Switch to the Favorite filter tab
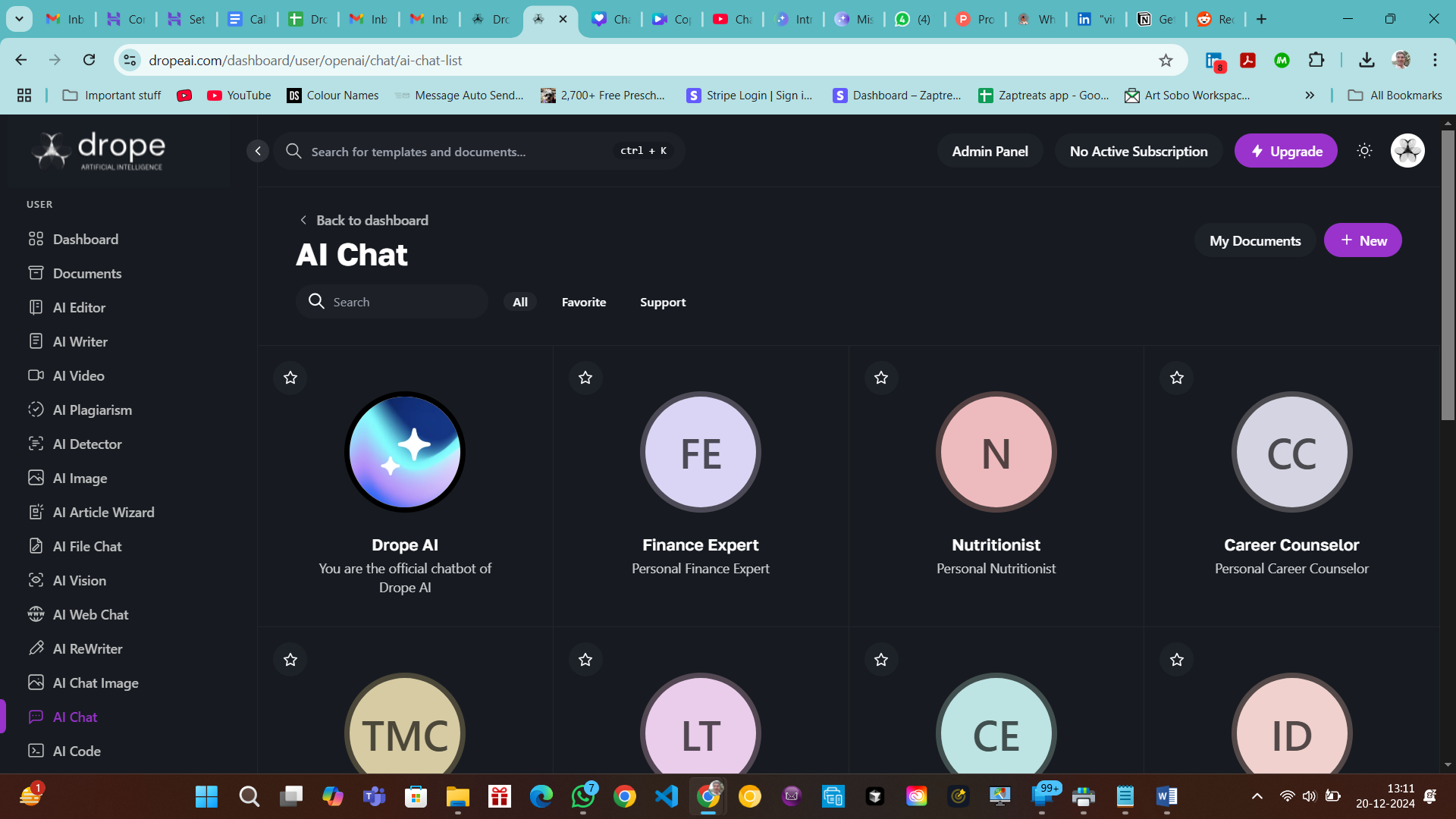1456x819 pixels. point(583,302)
